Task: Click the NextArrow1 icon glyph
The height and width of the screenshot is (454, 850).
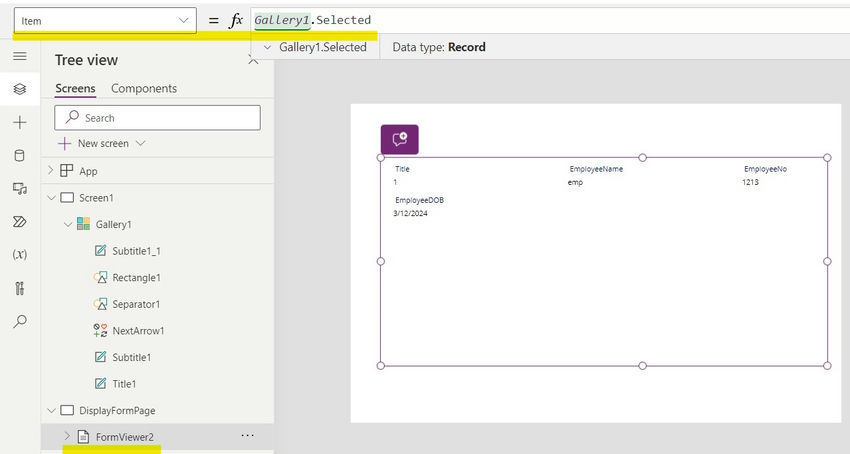Action: pyautogui.click(x=100, y=330)
